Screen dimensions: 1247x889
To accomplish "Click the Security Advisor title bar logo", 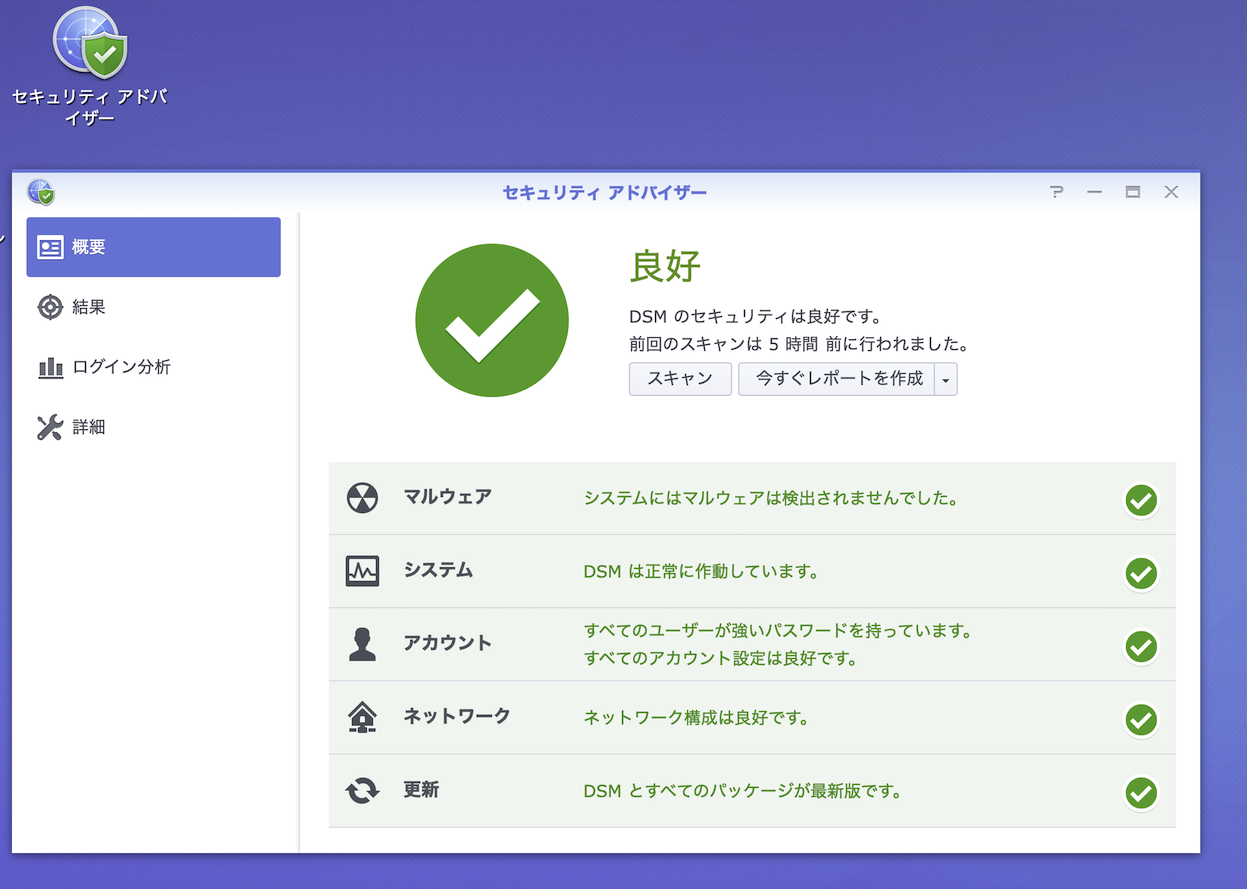I will (41, 192).
